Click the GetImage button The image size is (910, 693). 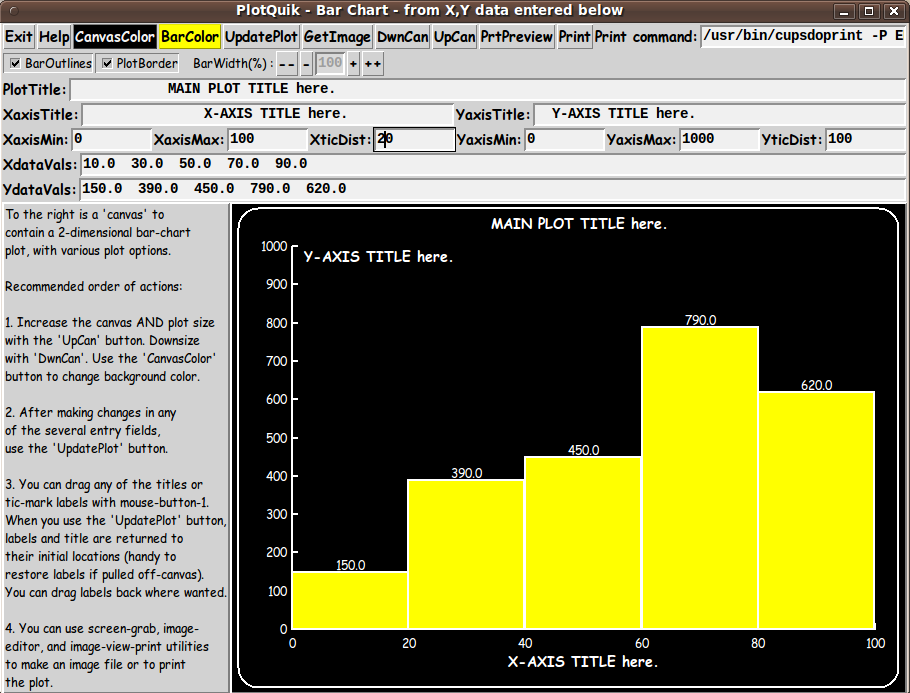point(337,37)
